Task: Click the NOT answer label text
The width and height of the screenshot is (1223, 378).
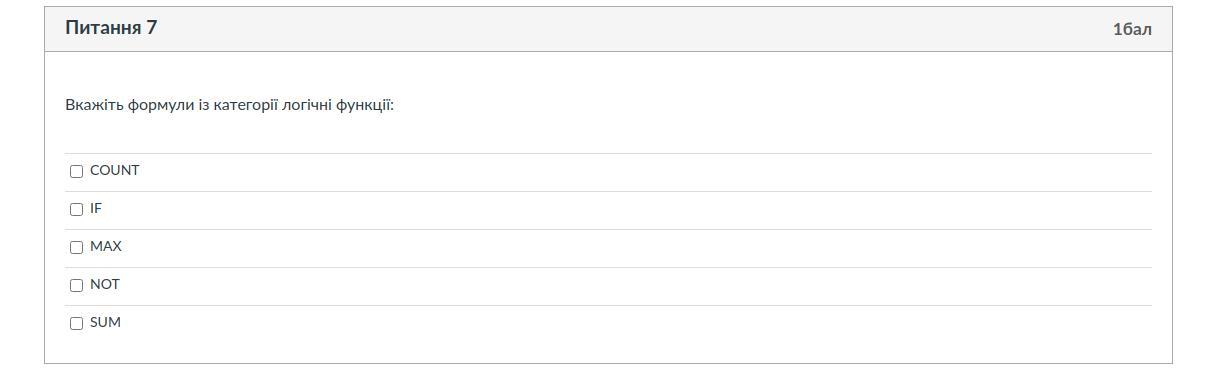Action: [x=105, y=285]
